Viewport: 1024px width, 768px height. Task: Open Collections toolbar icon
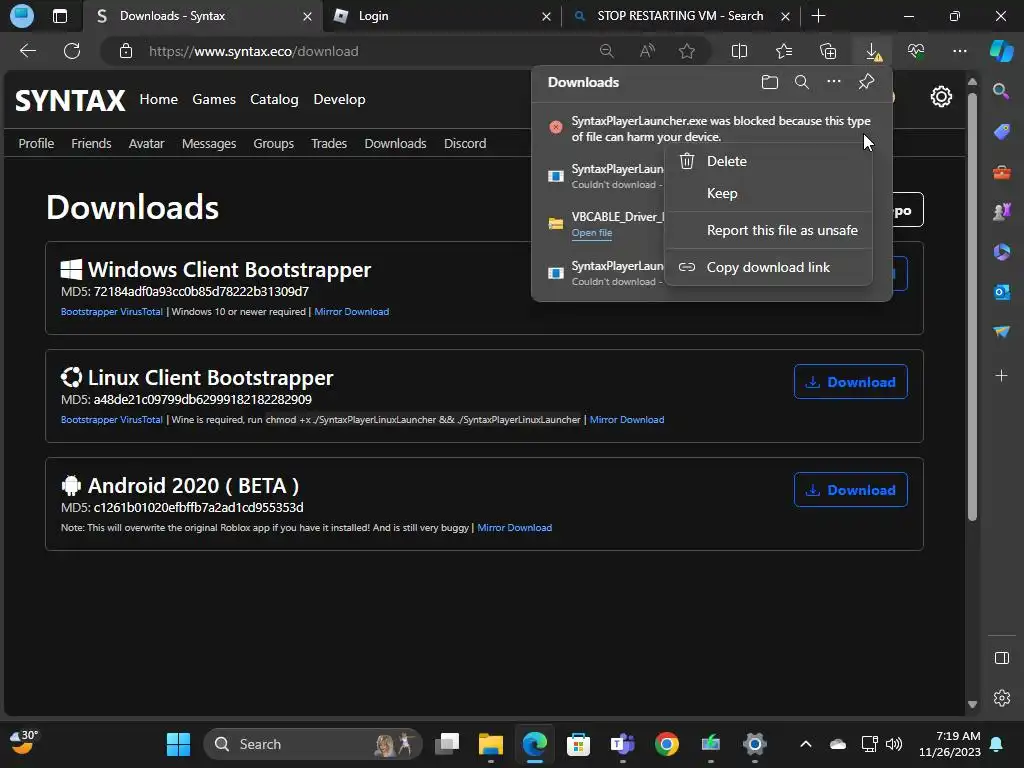tap(827, 51)
